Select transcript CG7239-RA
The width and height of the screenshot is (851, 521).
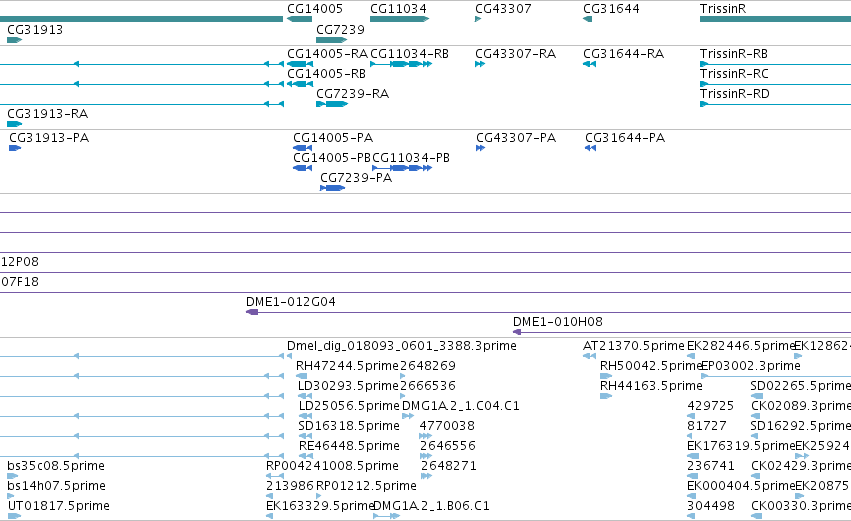coord(332,104)
